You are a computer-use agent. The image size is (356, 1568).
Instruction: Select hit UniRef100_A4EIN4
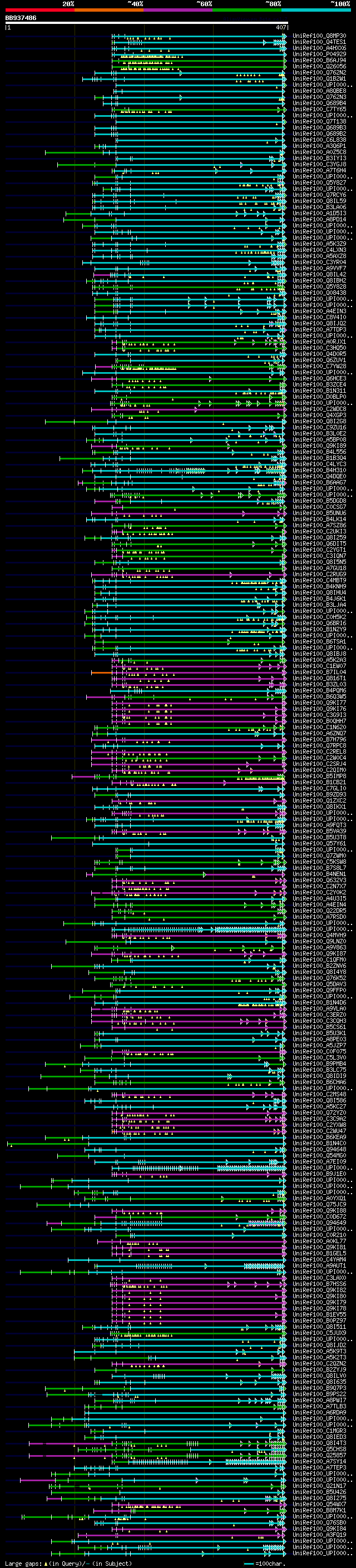(319, 904)
